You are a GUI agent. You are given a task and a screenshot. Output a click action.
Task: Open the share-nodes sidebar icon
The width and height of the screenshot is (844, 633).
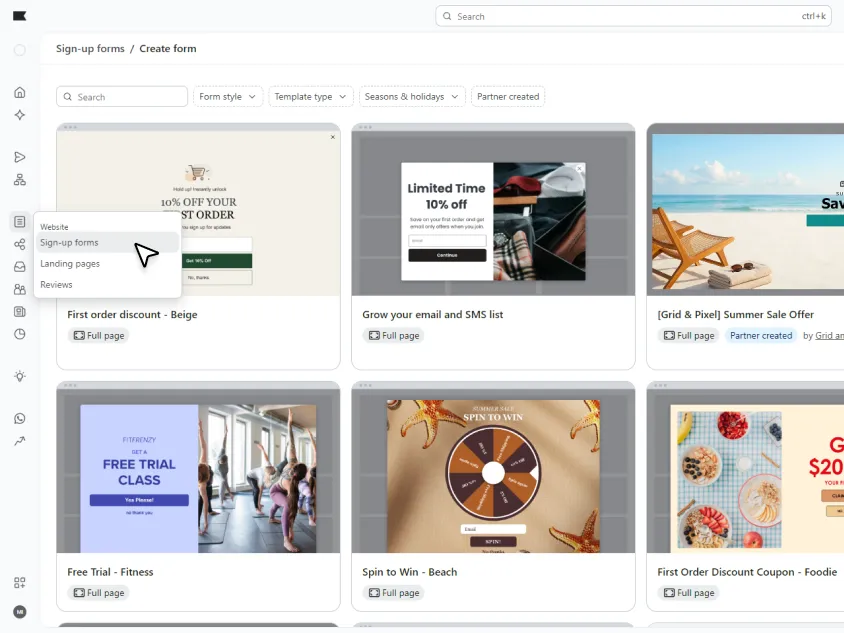[20, 244]
